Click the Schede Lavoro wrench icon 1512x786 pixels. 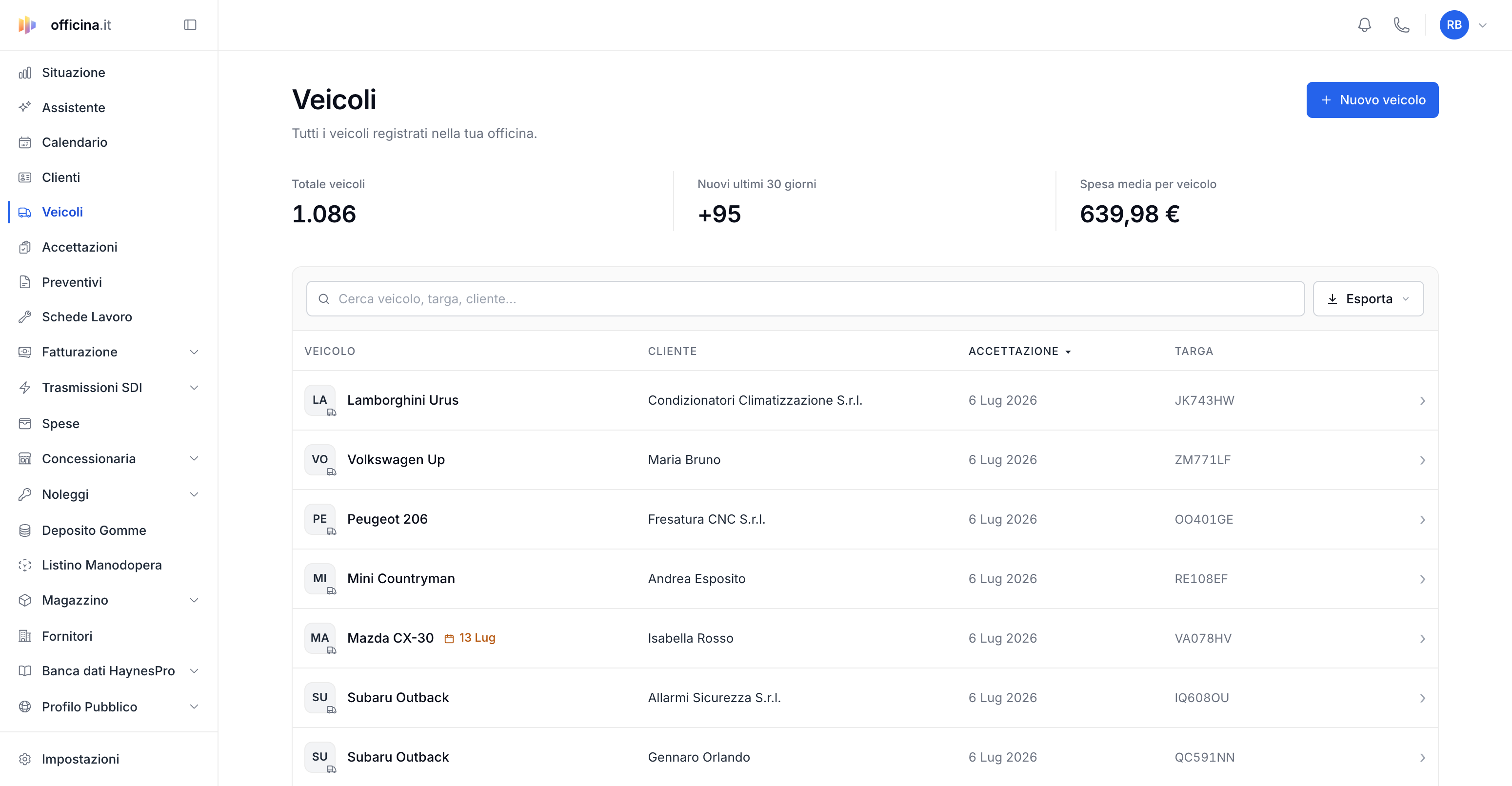coord(25,317)
